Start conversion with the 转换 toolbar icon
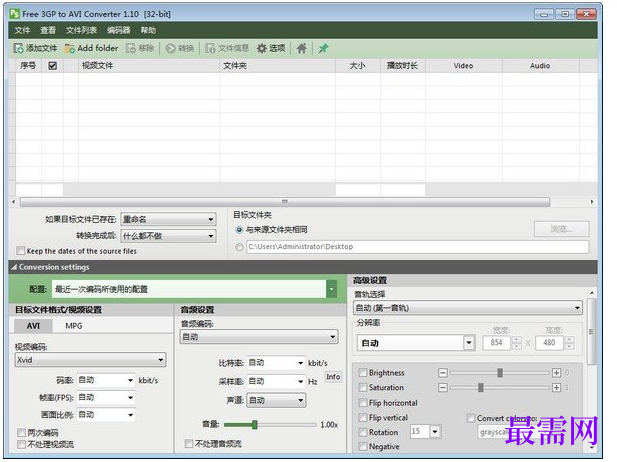617x462 pixels. point(170,48)
